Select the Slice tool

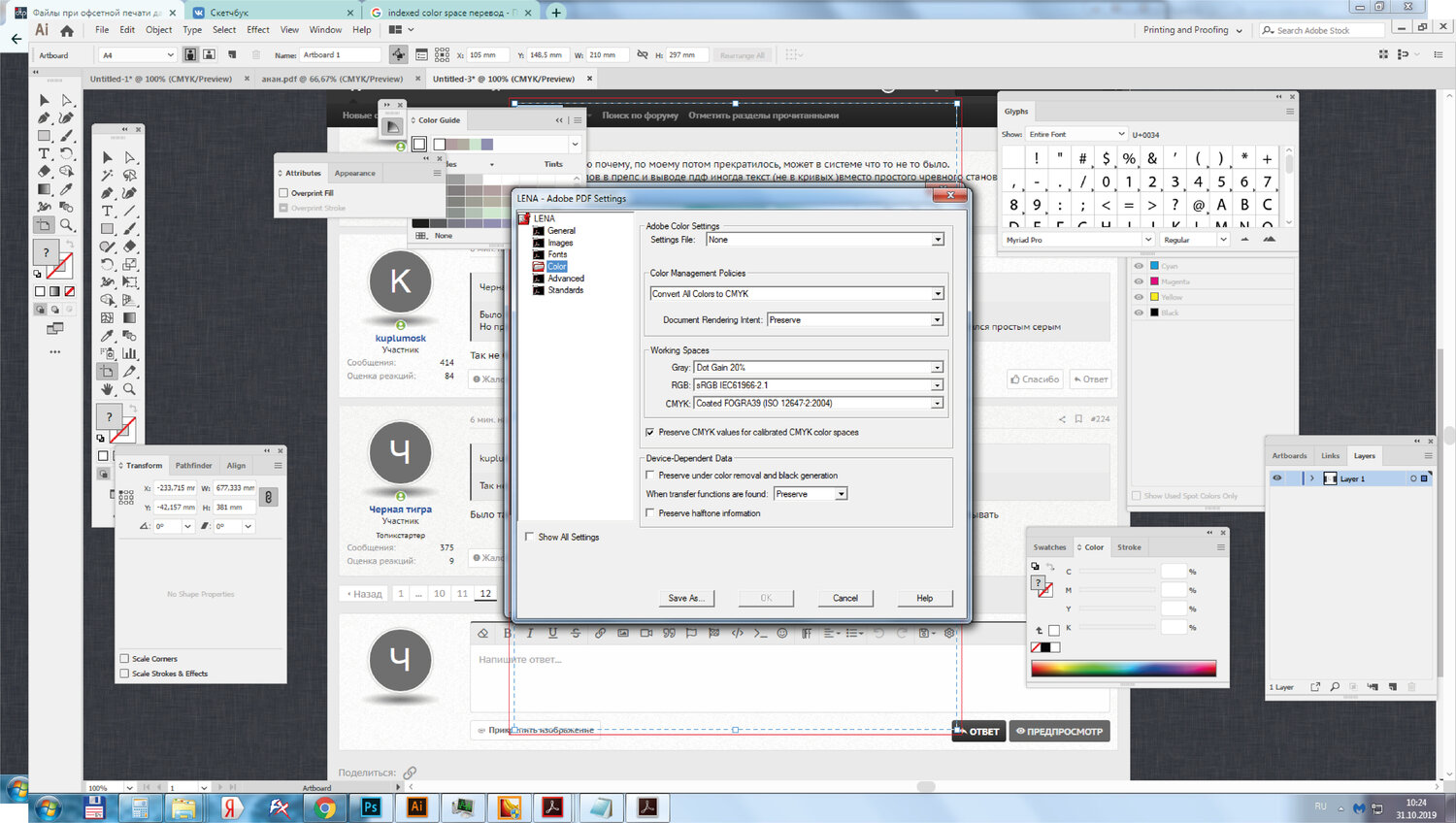click(129, 371)
